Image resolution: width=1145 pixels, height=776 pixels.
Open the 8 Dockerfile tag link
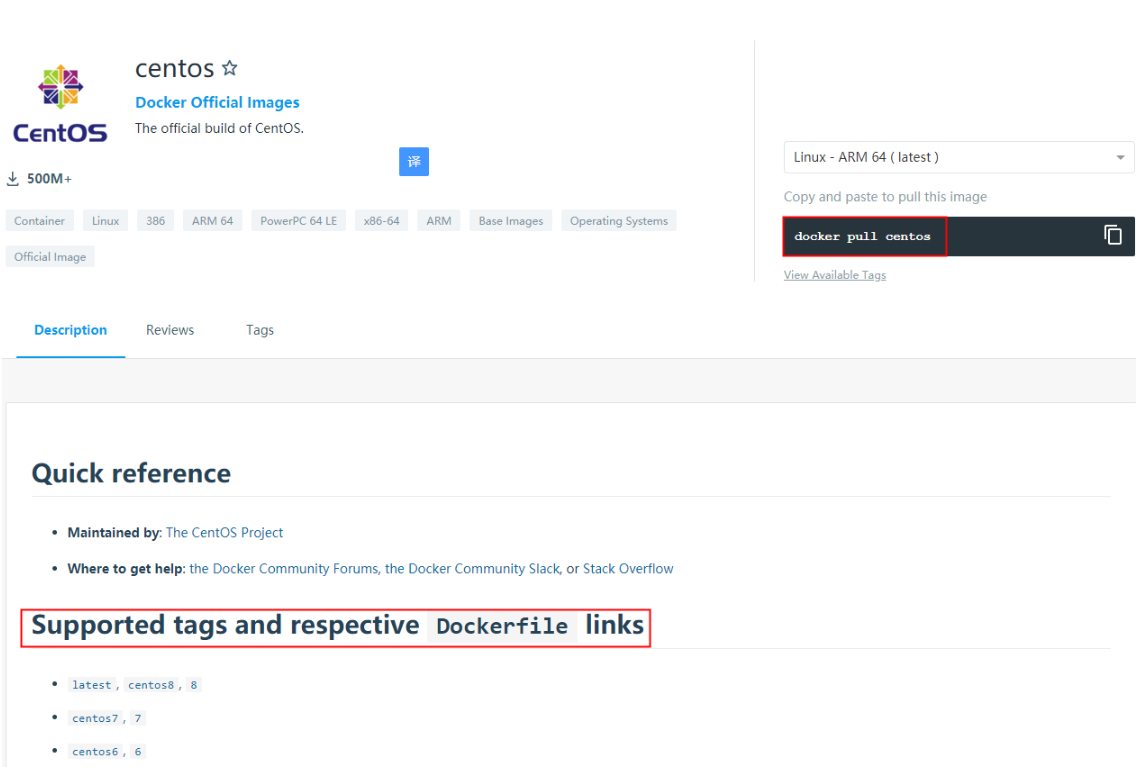(194, 685)
